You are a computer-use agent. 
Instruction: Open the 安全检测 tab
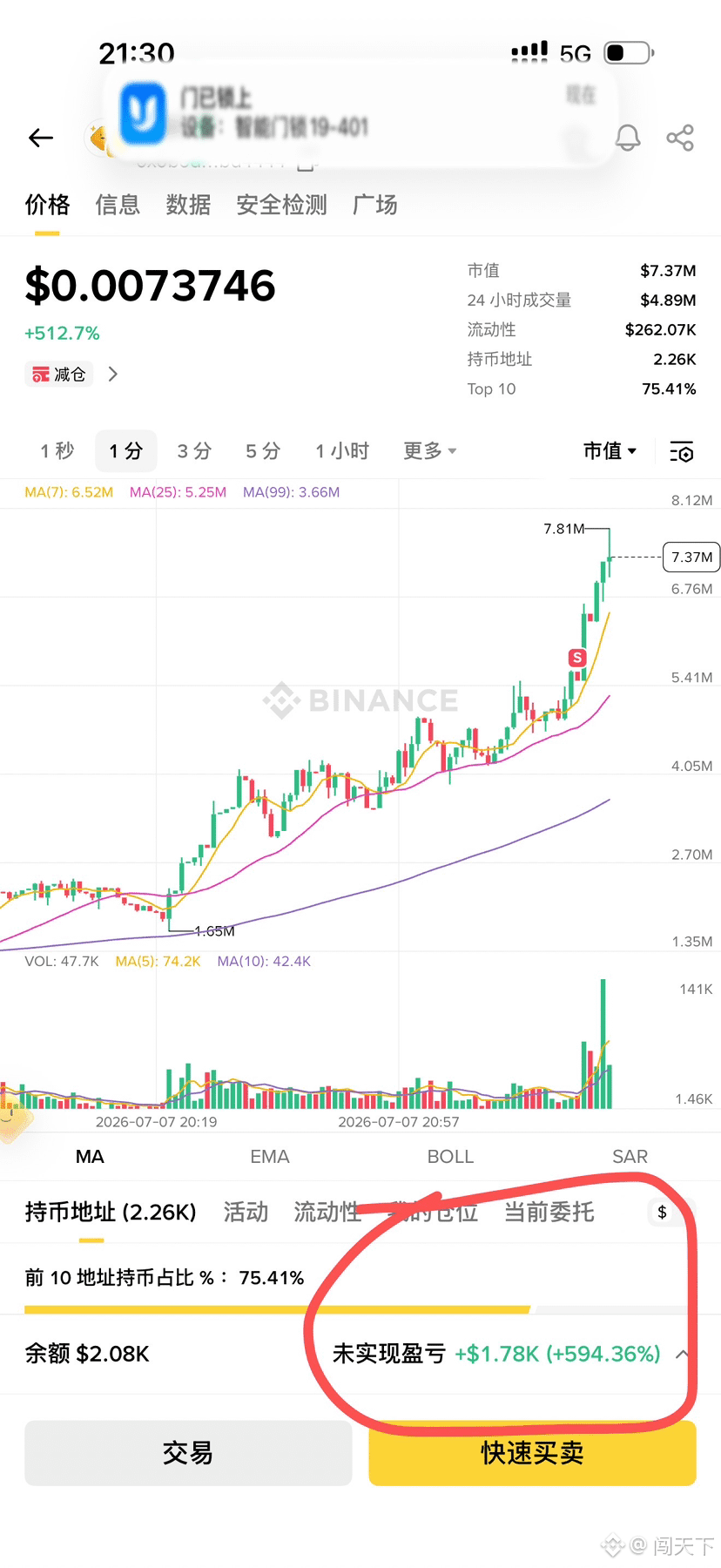(281, 205)
